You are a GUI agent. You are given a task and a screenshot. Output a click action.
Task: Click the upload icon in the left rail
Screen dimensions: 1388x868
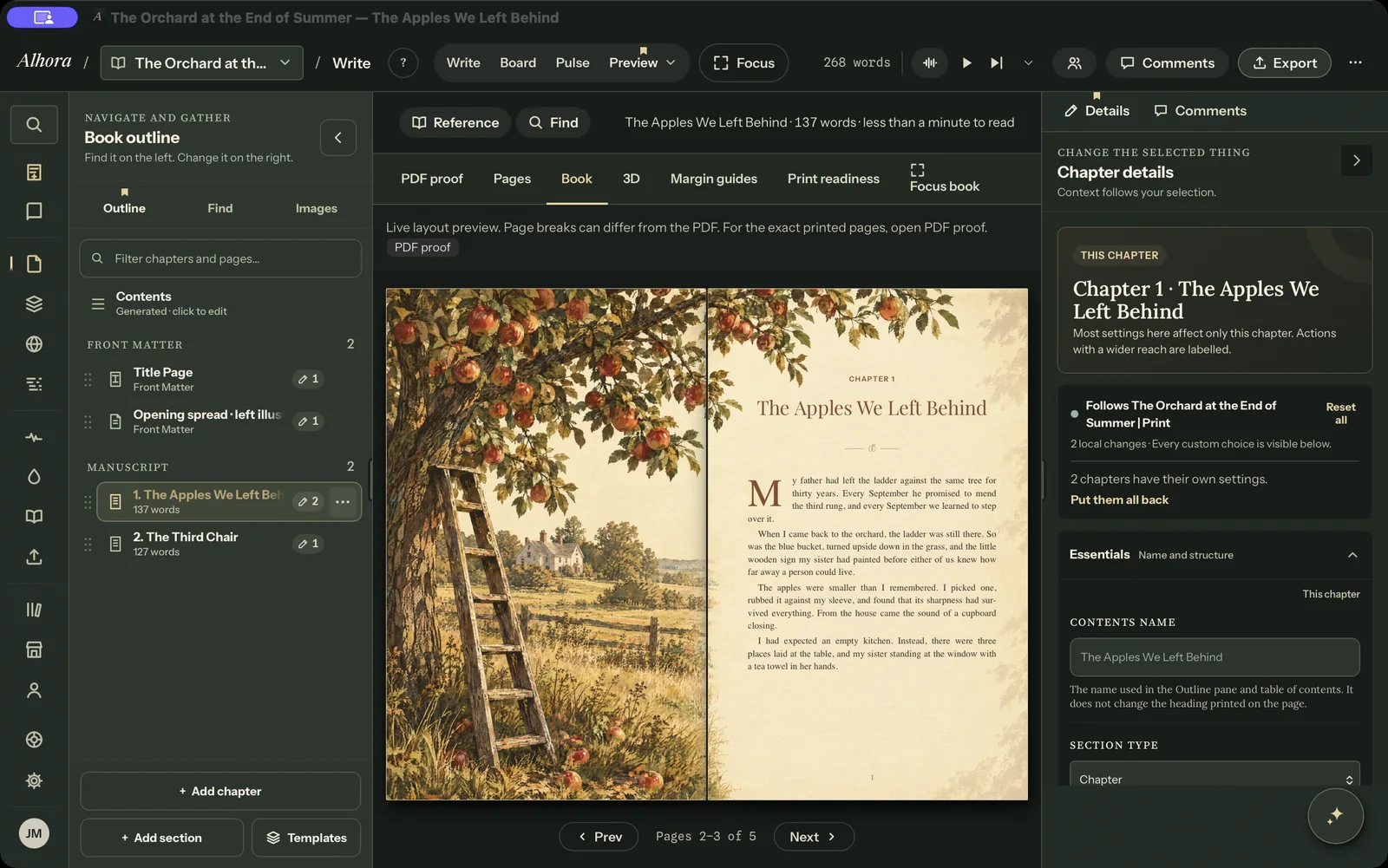click(34, 557)
